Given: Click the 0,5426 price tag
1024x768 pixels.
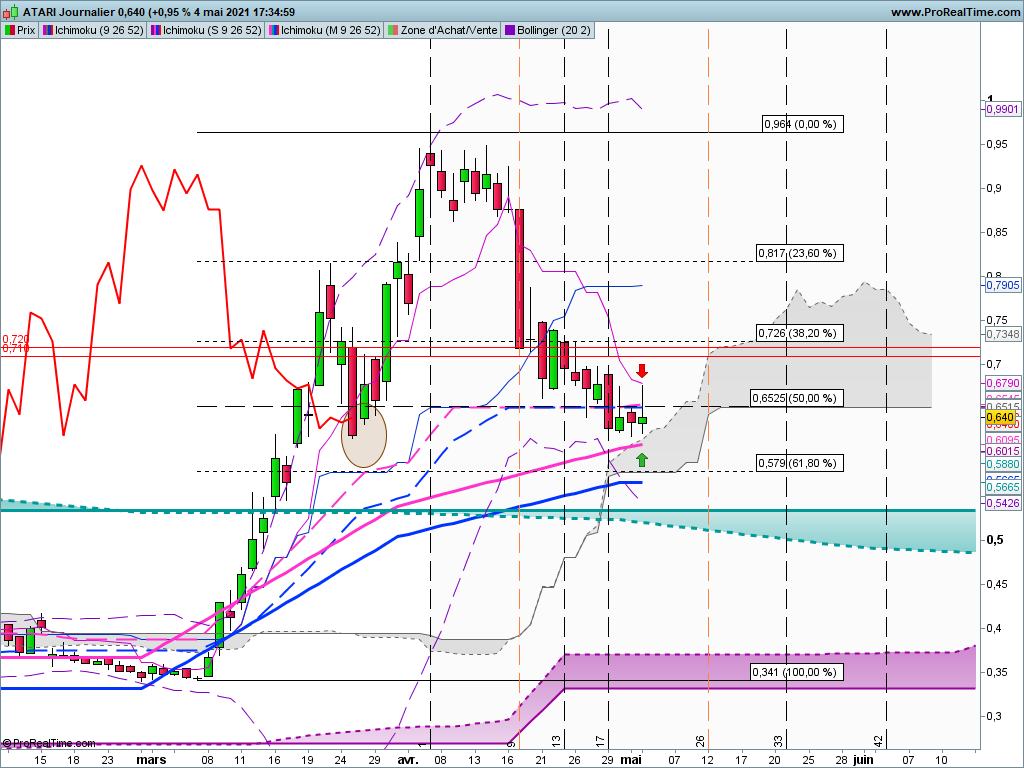Looking at the screenshot, I should 1002,503.
